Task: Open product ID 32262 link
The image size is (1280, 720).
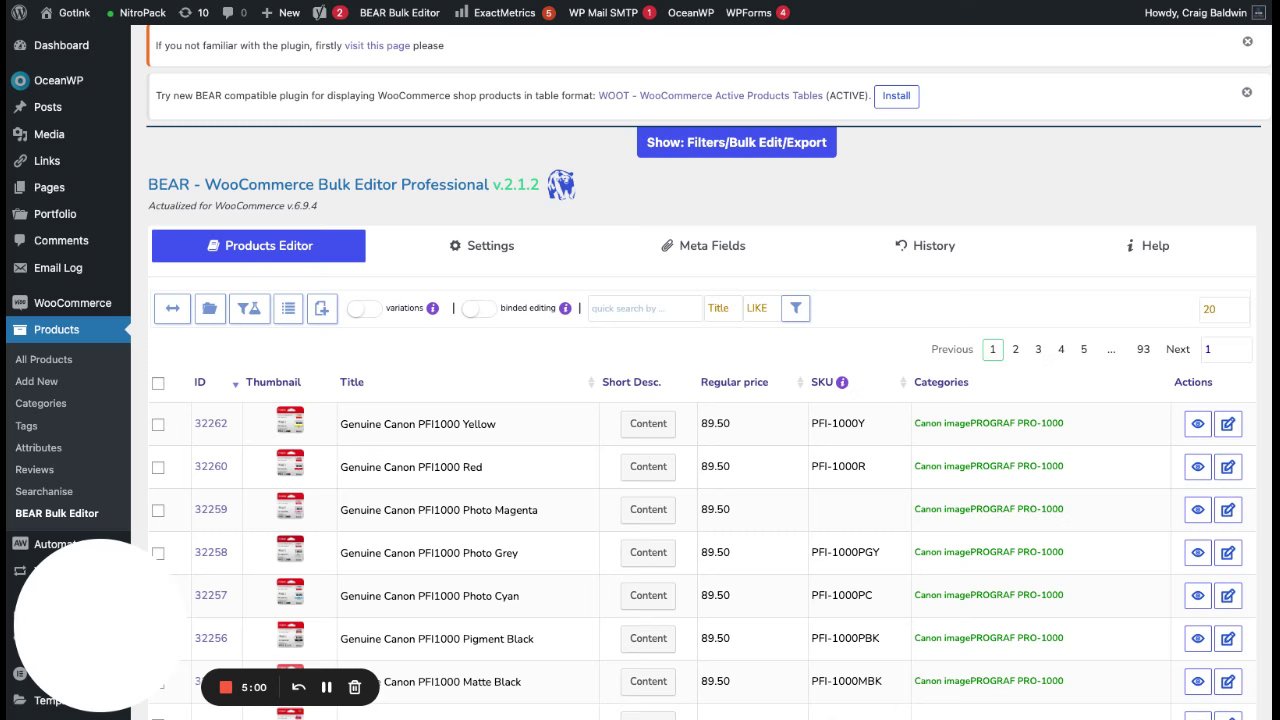Action: [x=211, y=424]
